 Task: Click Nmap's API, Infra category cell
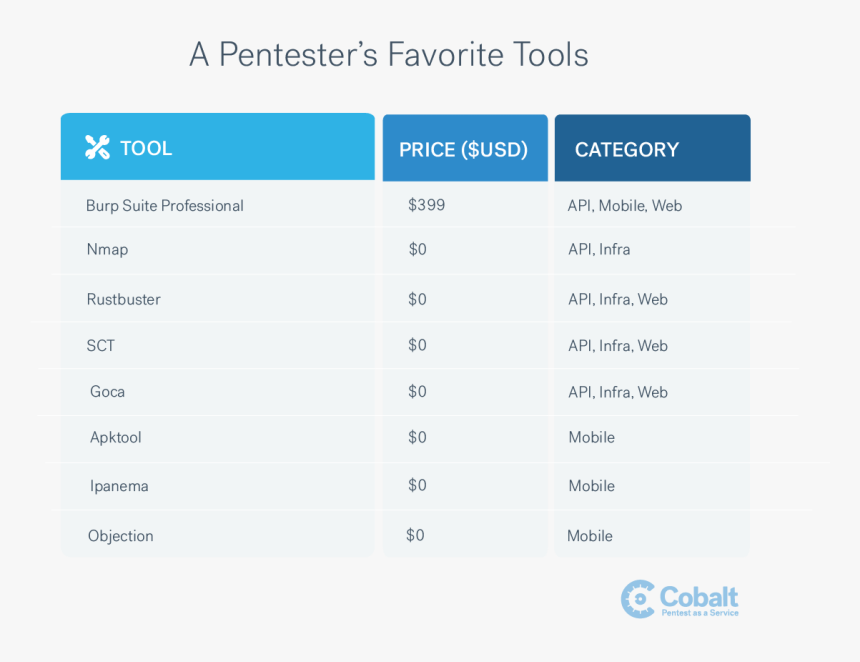599,250
